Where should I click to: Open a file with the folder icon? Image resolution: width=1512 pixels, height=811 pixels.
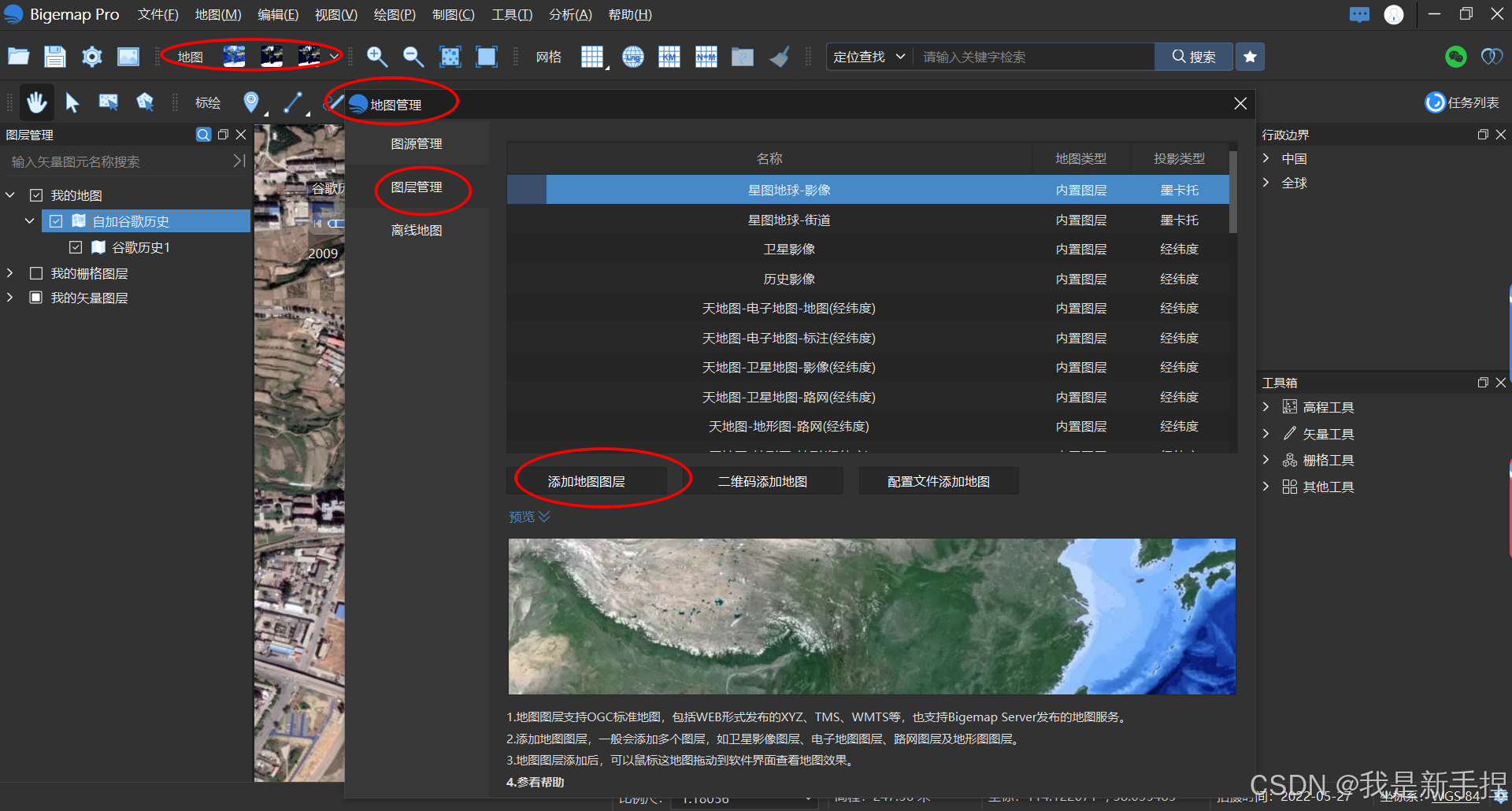(18, 56)
